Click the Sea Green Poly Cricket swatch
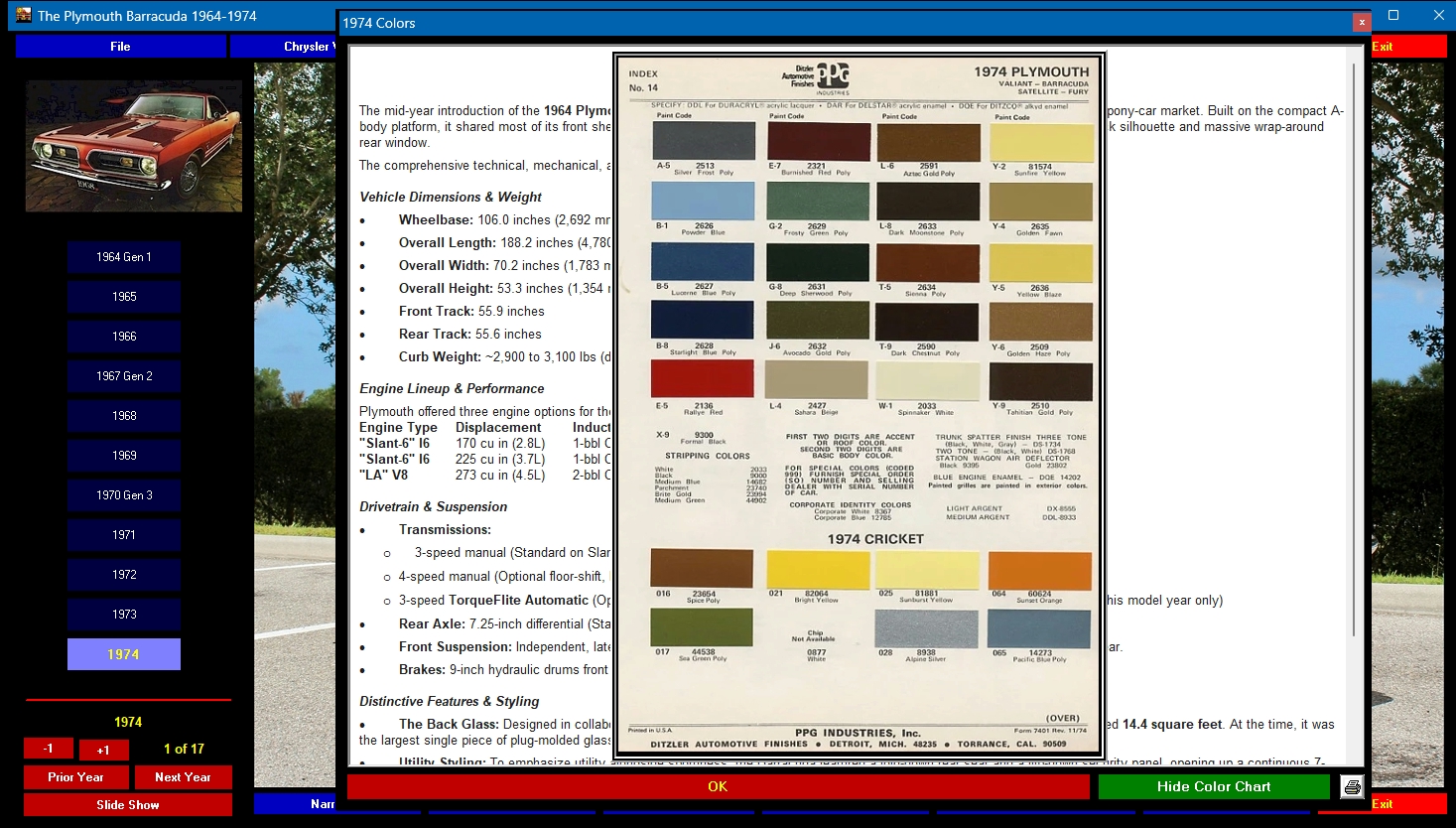 coord(702,627)
